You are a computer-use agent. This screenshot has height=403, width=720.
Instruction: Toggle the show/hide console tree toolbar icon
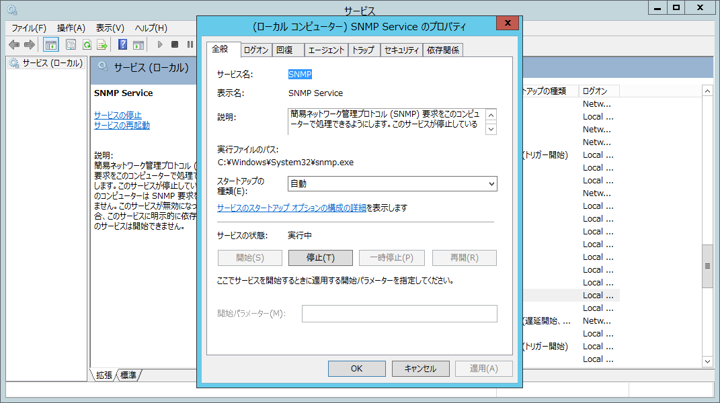click(51, 45)
